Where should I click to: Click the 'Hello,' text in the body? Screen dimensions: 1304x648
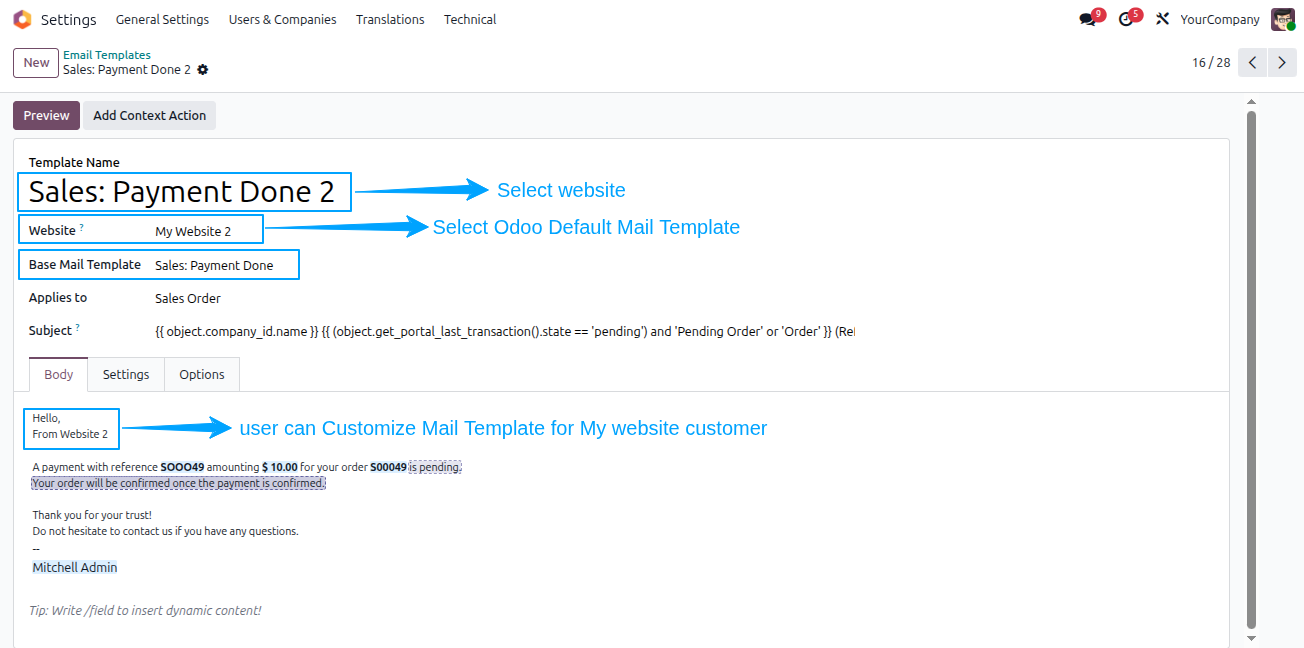tap(46, 418)
